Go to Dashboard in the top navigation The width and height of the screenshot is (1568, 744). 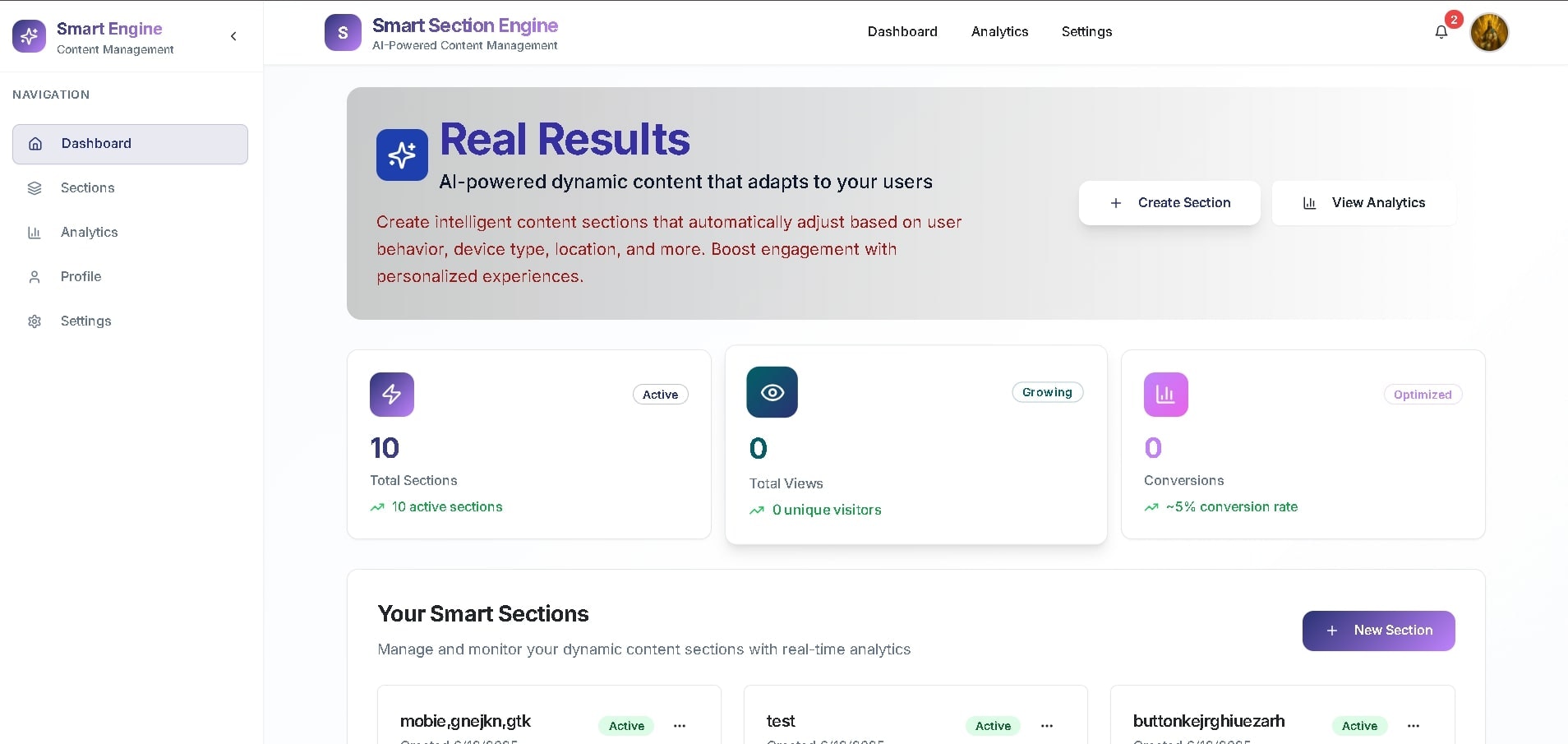[902, 31]
